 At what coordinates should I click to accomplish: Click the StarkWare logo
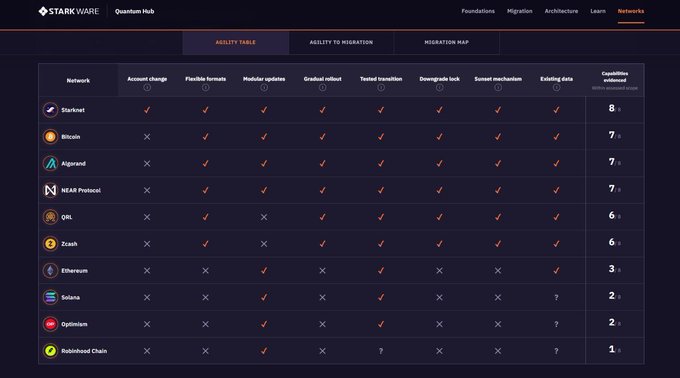(x=69, y=11)
